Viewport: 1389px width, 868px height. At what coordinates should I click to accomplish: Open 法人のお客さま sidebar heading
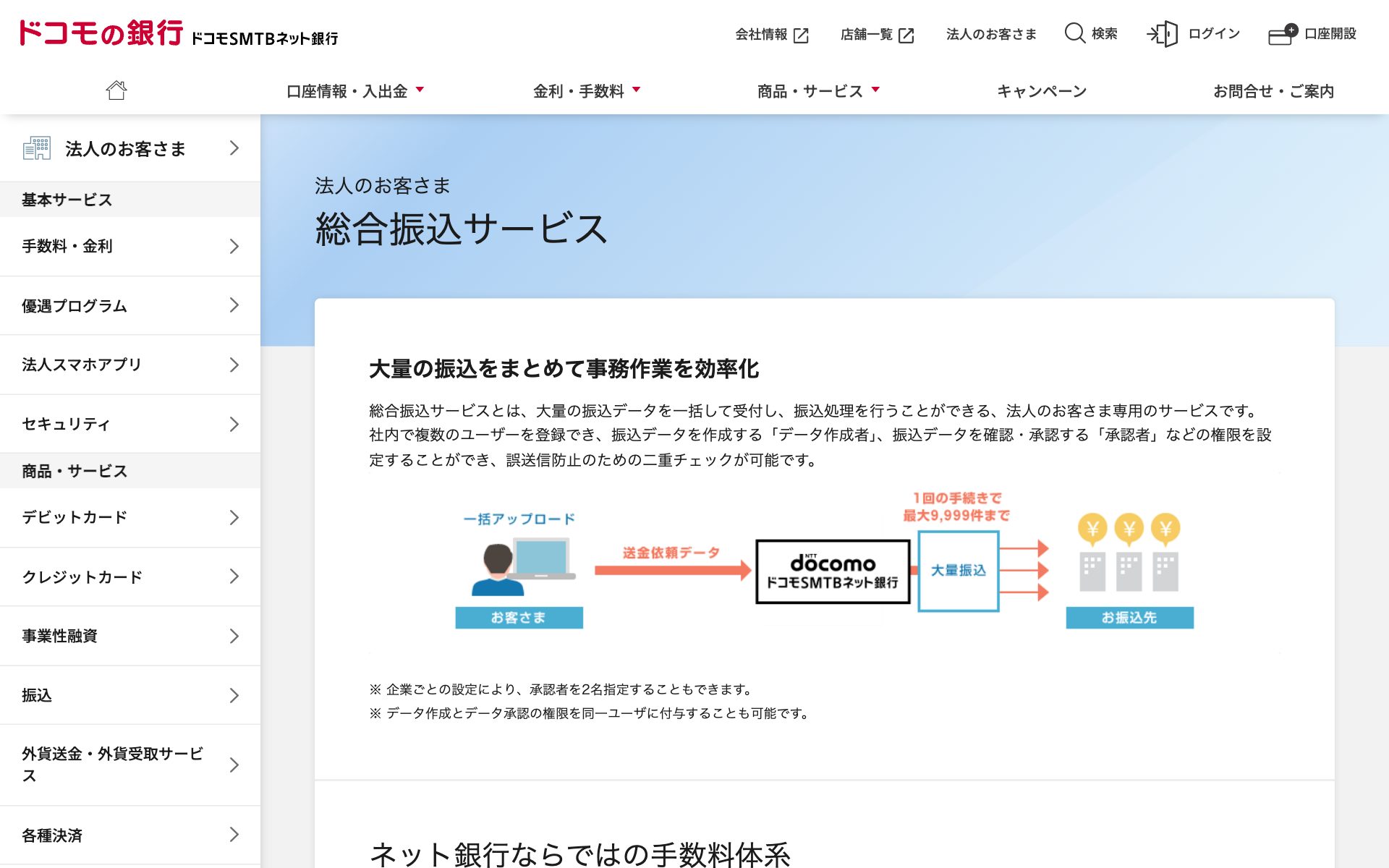tap(130, 148)
